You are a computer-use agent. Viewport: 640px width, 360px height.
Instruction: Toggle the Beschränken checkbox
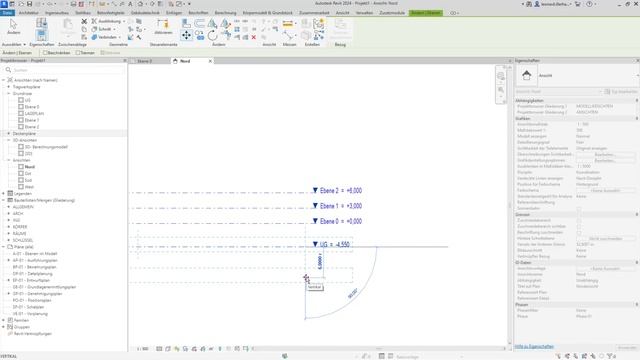45,53
